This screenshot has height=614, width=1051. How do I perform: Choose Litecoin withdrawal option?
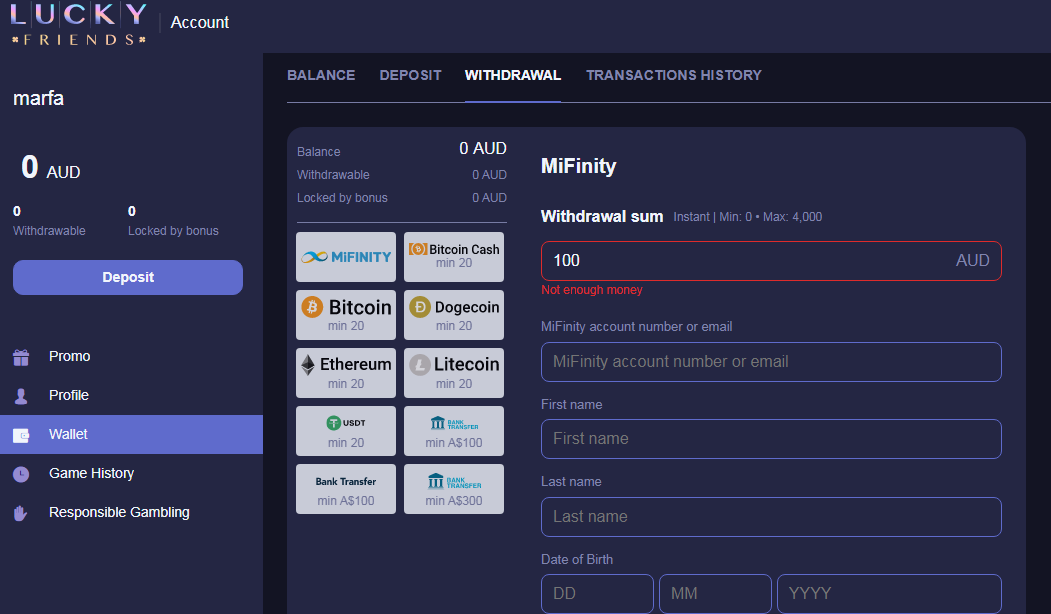(x=454, y=373)
